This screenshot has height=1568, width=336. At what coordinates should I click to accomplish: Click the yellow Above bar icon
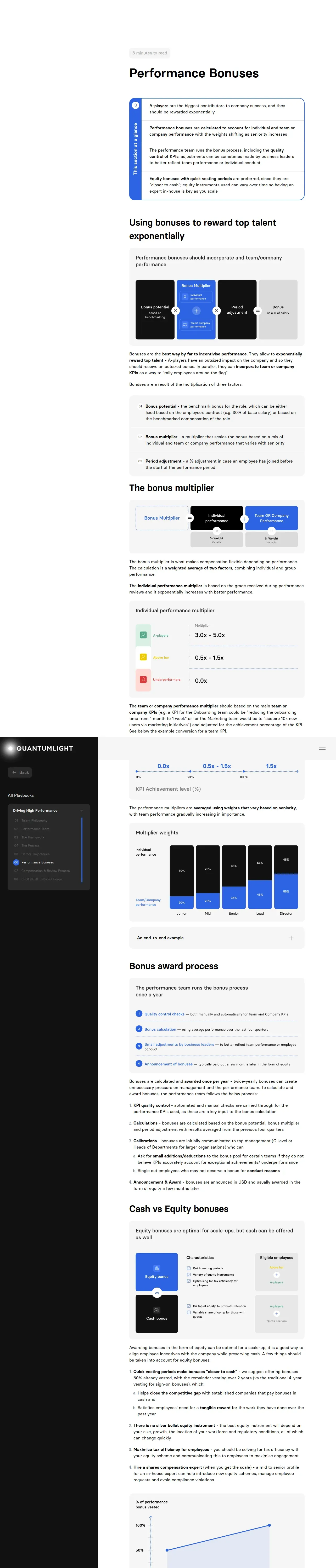point(143,657)
